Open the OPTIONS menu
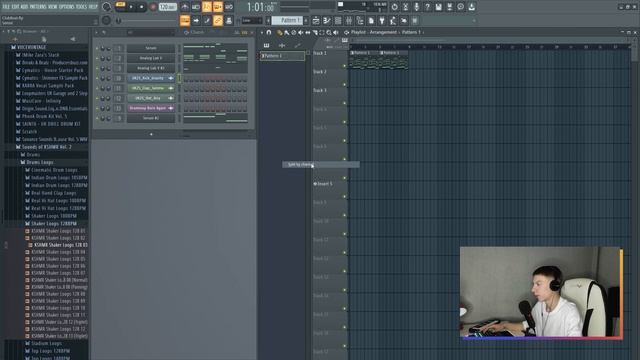Viewport: 640px width, 360px height. pyautogui.click(x=67, y=7)
